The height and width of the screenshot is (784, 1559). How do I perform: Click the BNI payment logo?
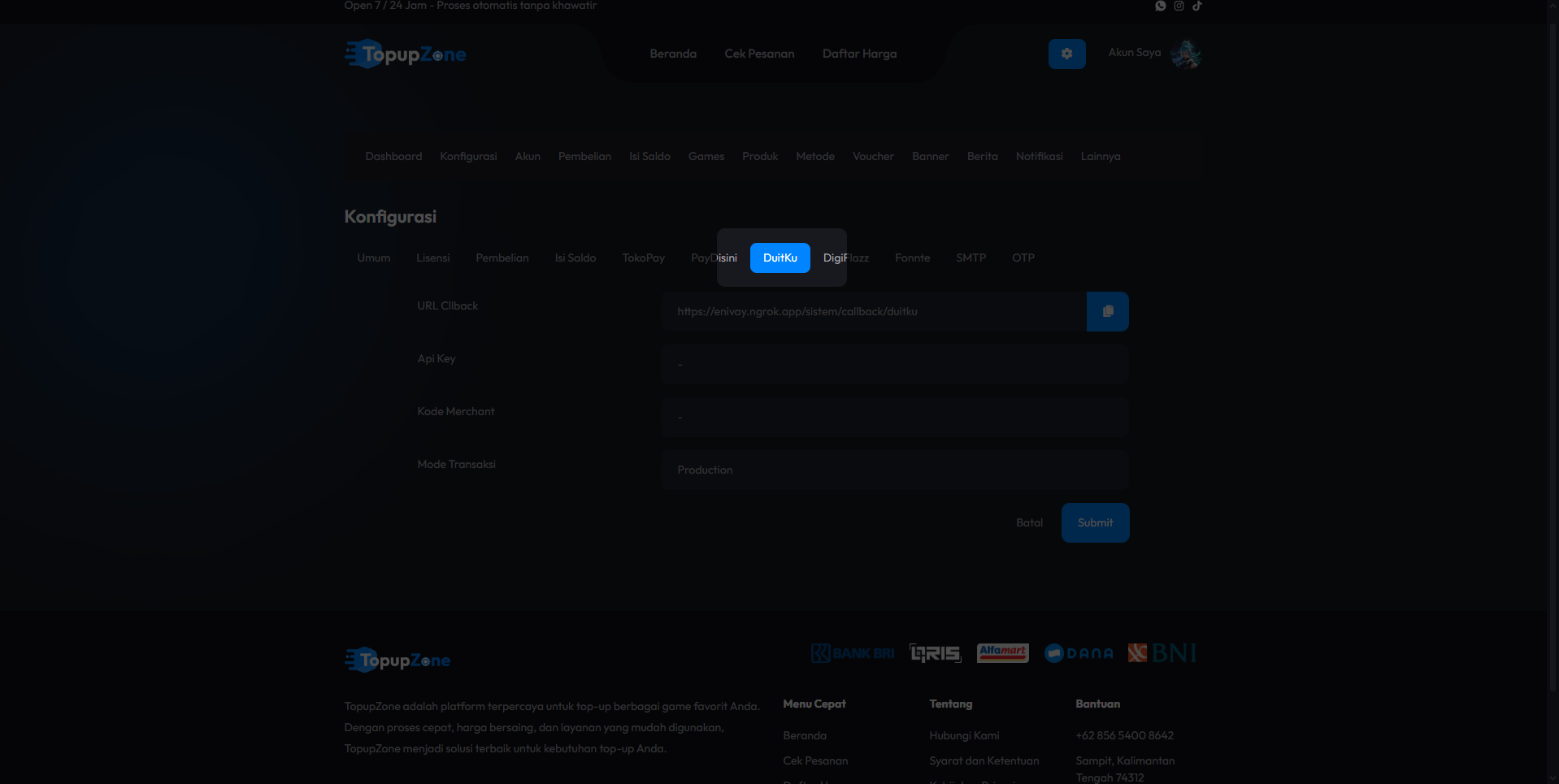click(x=1162, y=653)
